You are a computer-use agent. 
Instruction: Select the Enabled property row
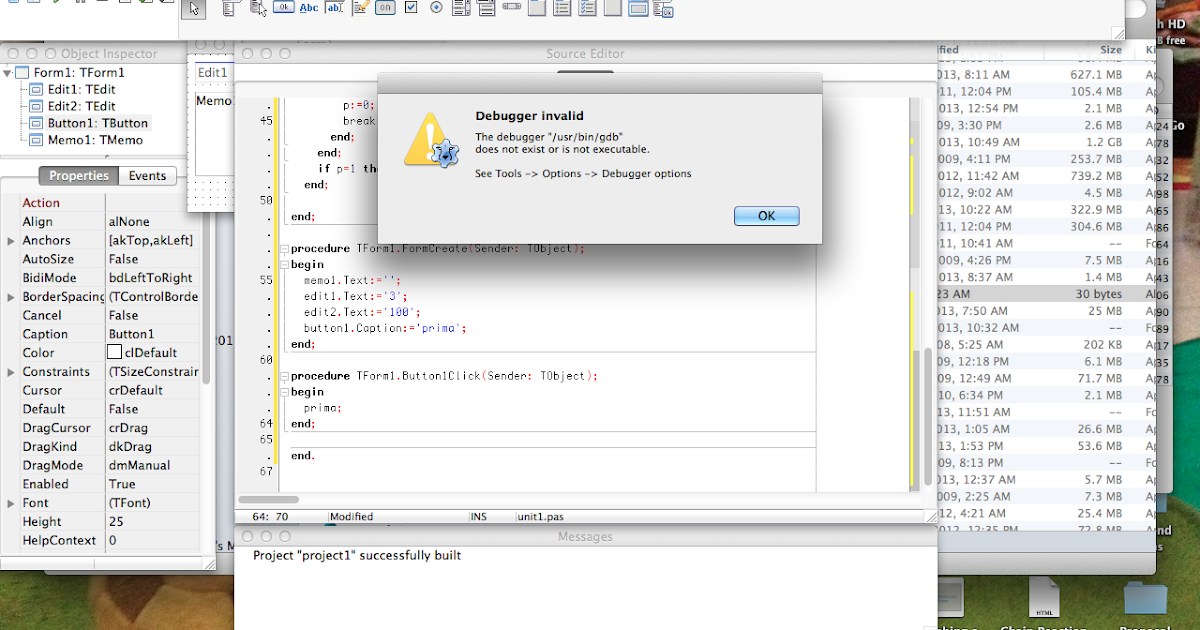(102, 484)
